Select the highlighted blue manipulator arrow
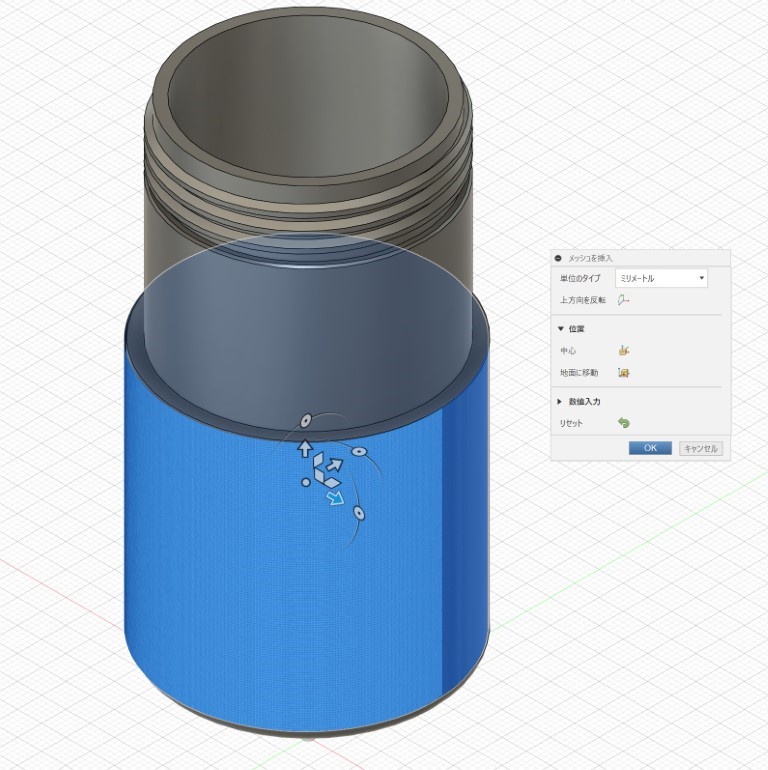 pos(336,497)
